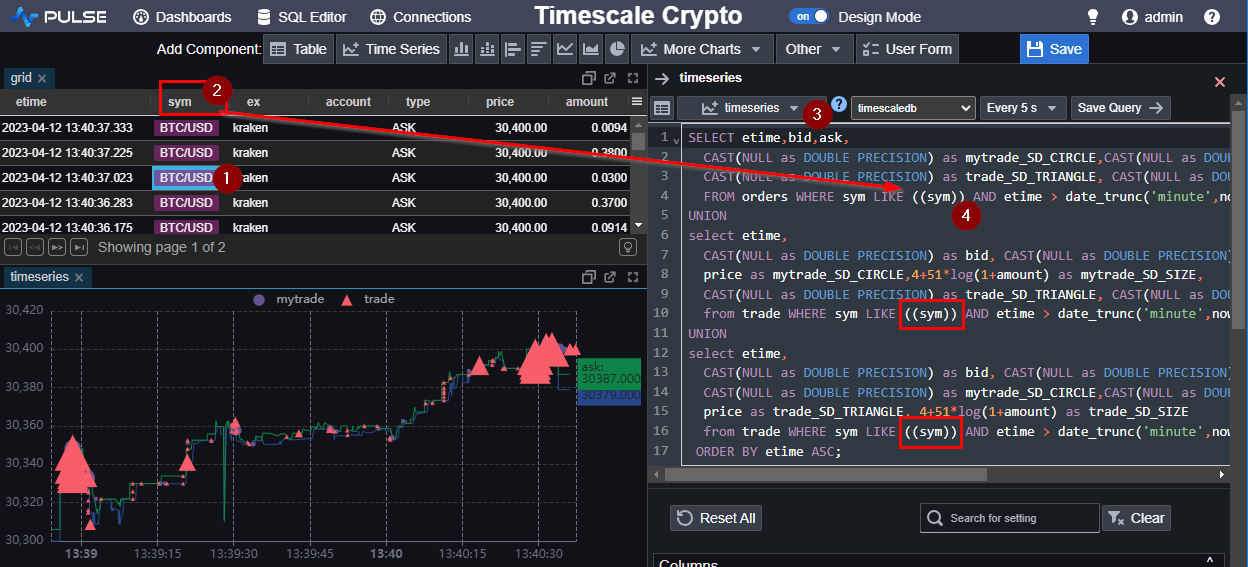The height and width of the screenshot is (567, 1248).
Task: Click the Save Query button
Action: [x=1121, y=108]
